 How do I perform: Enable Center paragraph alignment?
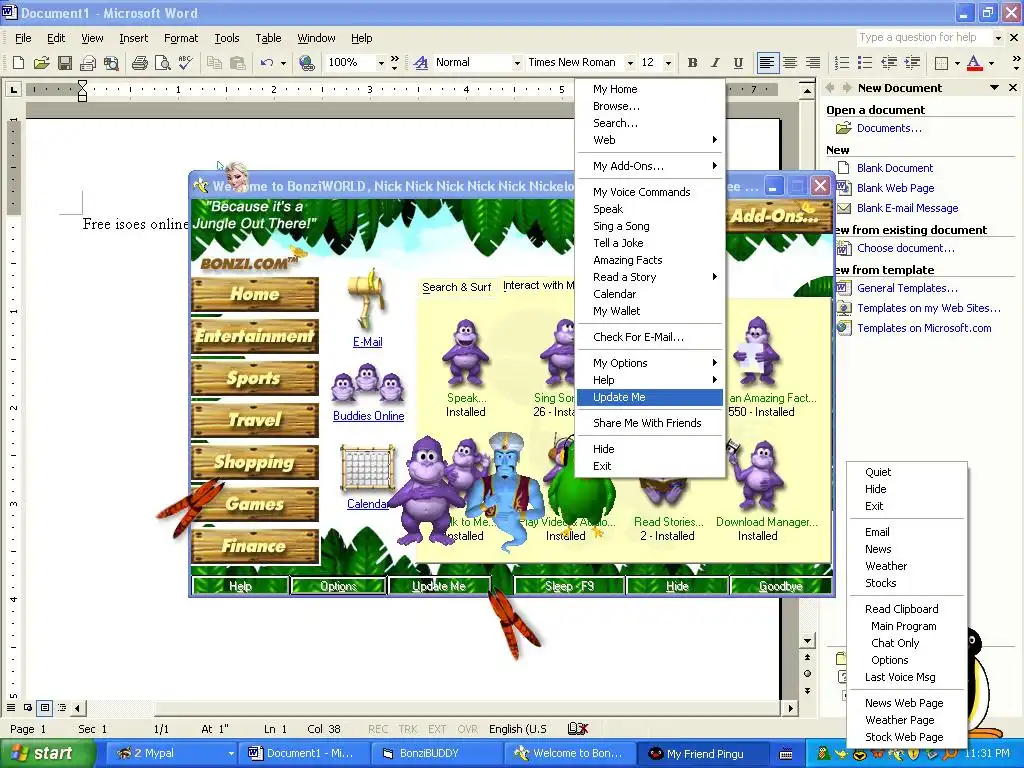coord(790,63)
